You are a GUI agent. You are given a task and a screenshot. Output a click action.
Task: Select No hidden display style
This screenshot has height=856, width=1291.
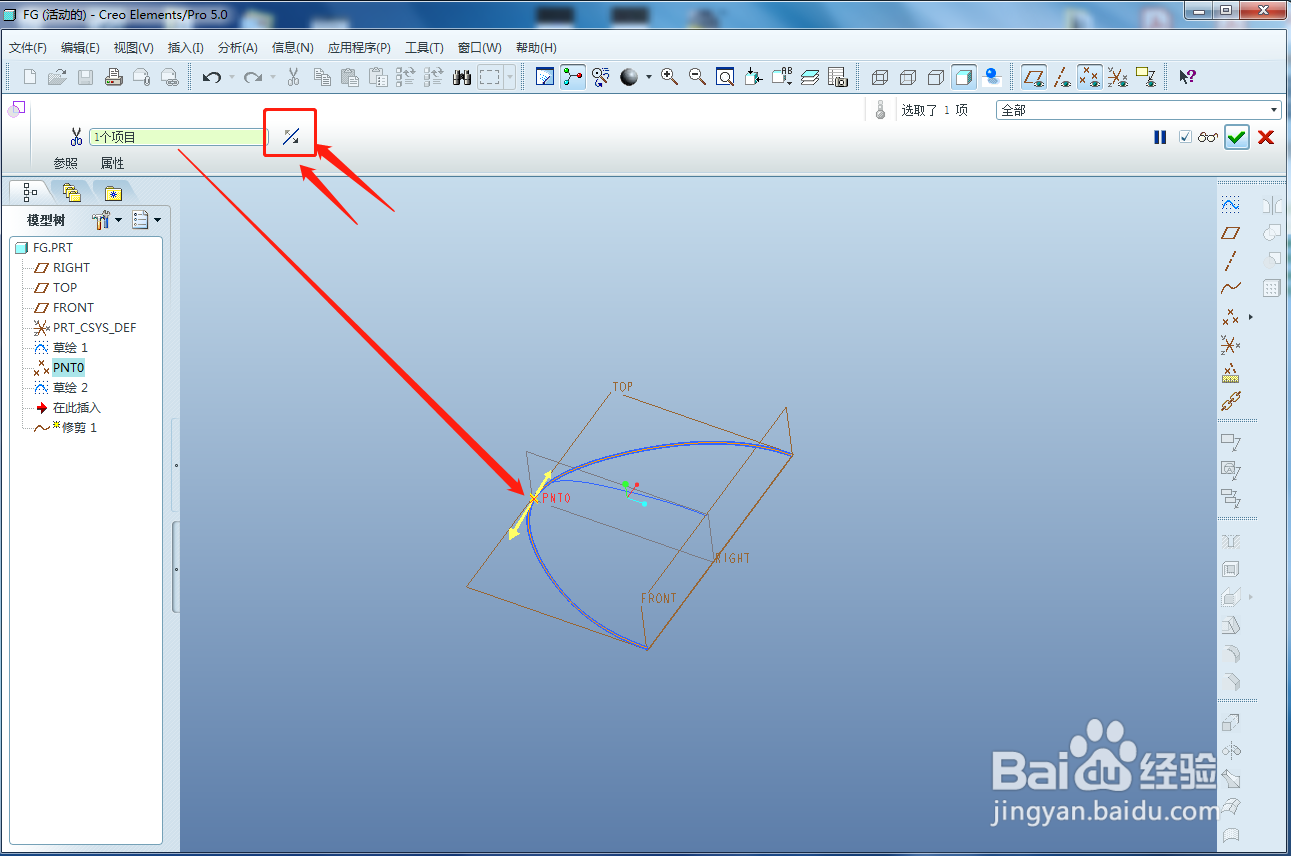pos(936,77)
